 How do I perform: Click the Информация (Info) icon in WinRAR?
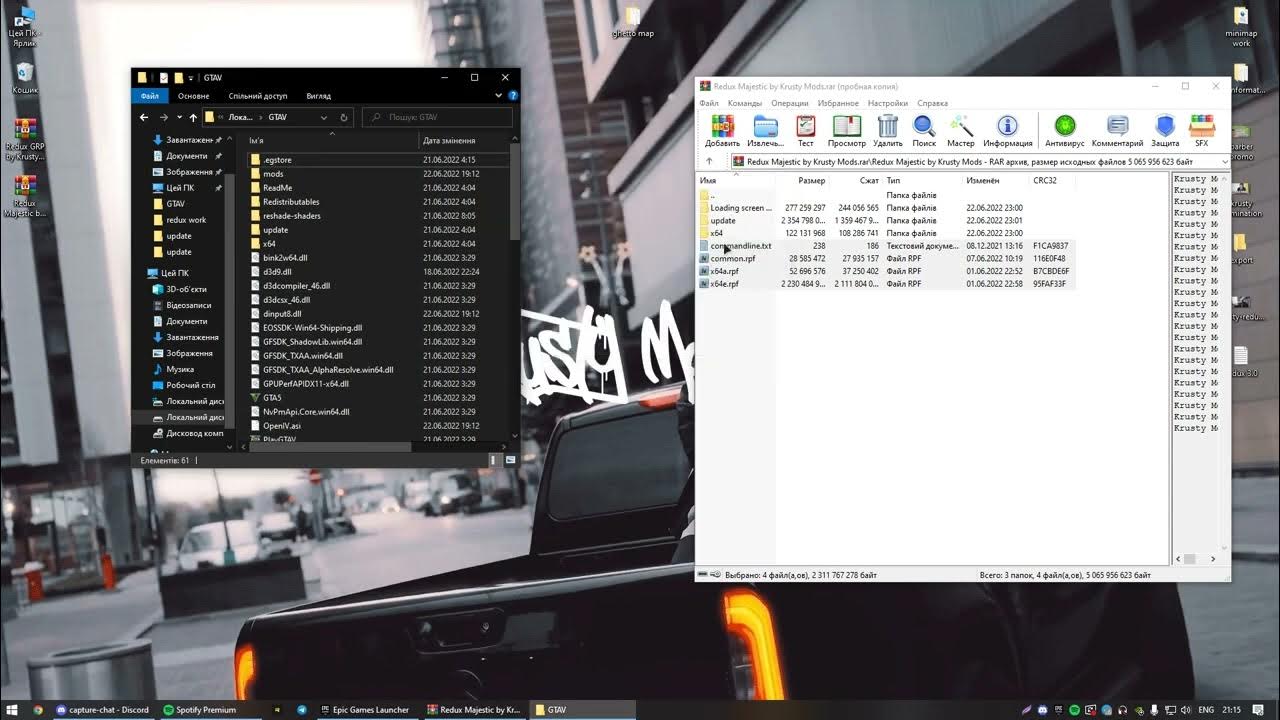1007,130
